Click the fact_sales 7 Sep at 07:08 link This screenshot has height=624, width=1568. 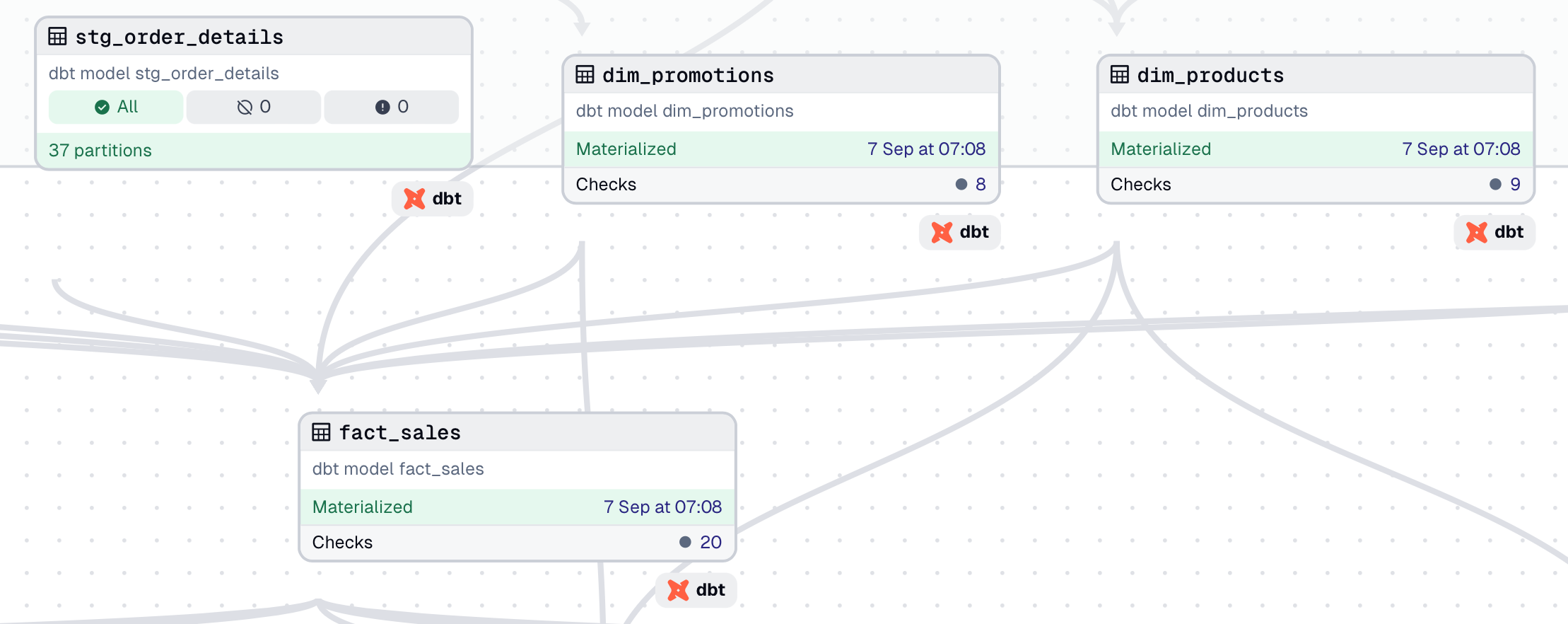(662, 507)
